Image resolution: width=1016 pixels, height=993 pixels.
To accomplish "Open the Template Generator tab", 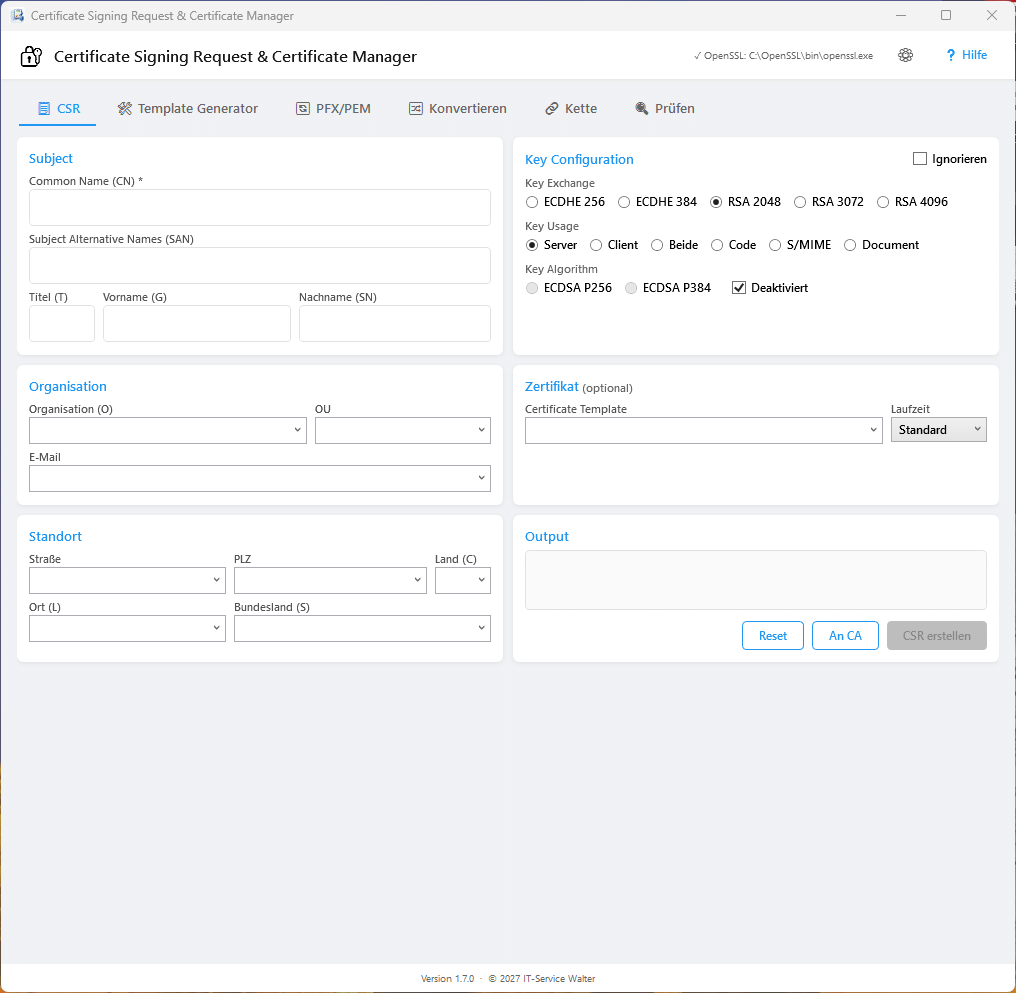I will 188,108.
